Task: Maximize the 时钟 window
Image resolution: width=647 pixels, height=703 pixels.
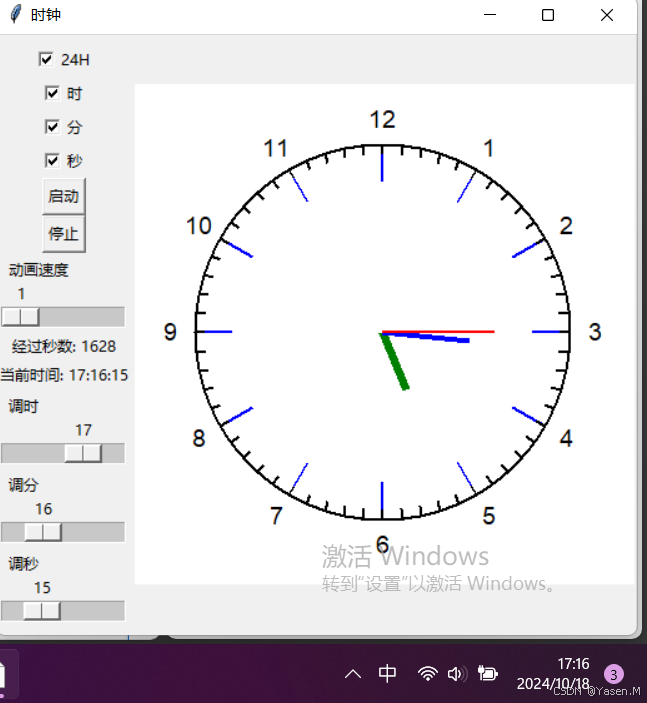Action: [x=548, y=15]
